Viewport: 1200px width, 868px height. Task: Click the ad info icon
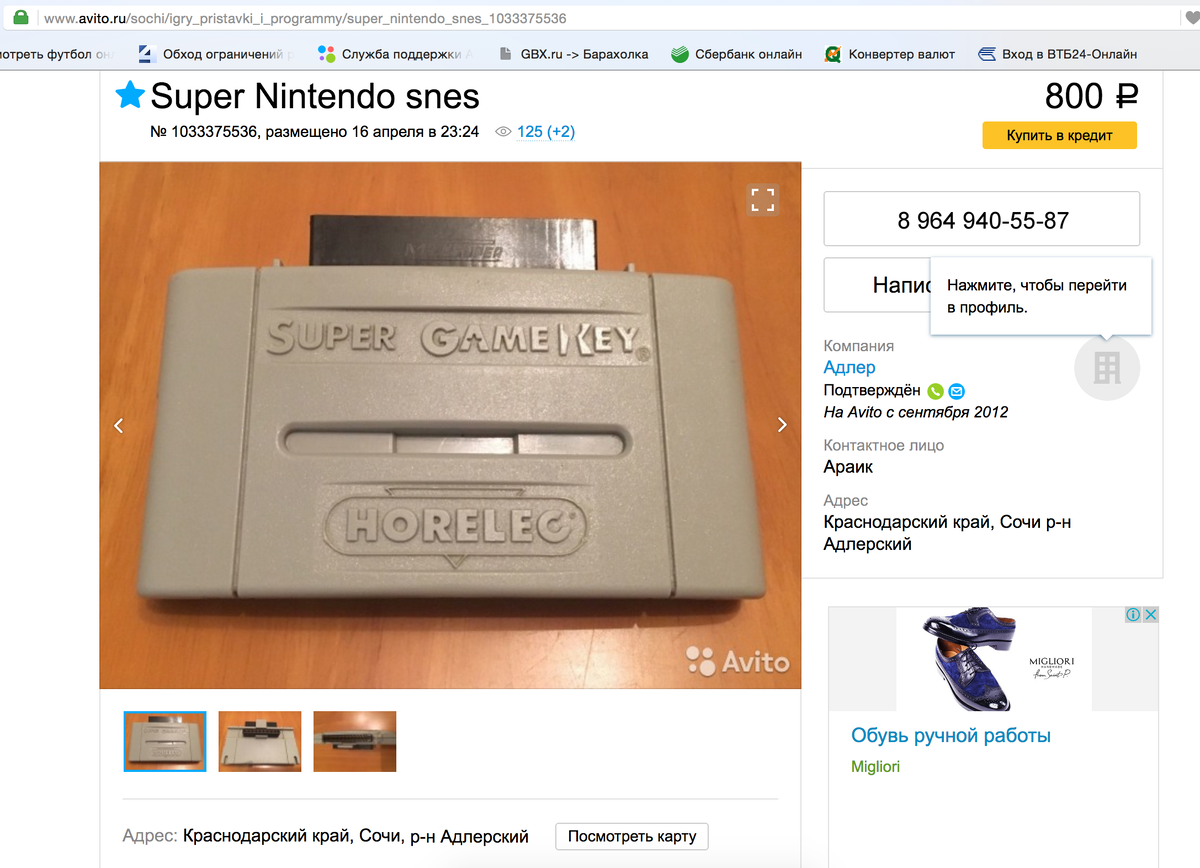1133,615
